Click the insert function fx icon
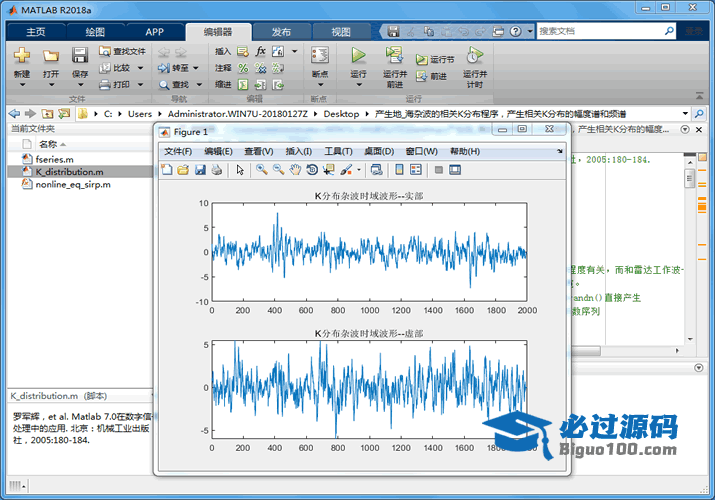Screen dimensions: 715x500 click(260, 51)
